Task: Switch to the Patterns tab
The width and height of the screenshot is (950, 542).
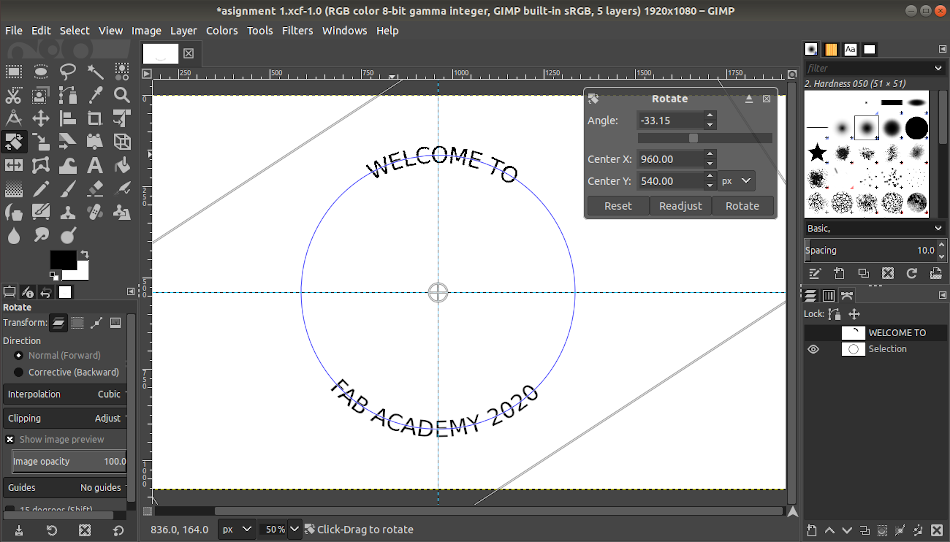Action: coord(831,50)
